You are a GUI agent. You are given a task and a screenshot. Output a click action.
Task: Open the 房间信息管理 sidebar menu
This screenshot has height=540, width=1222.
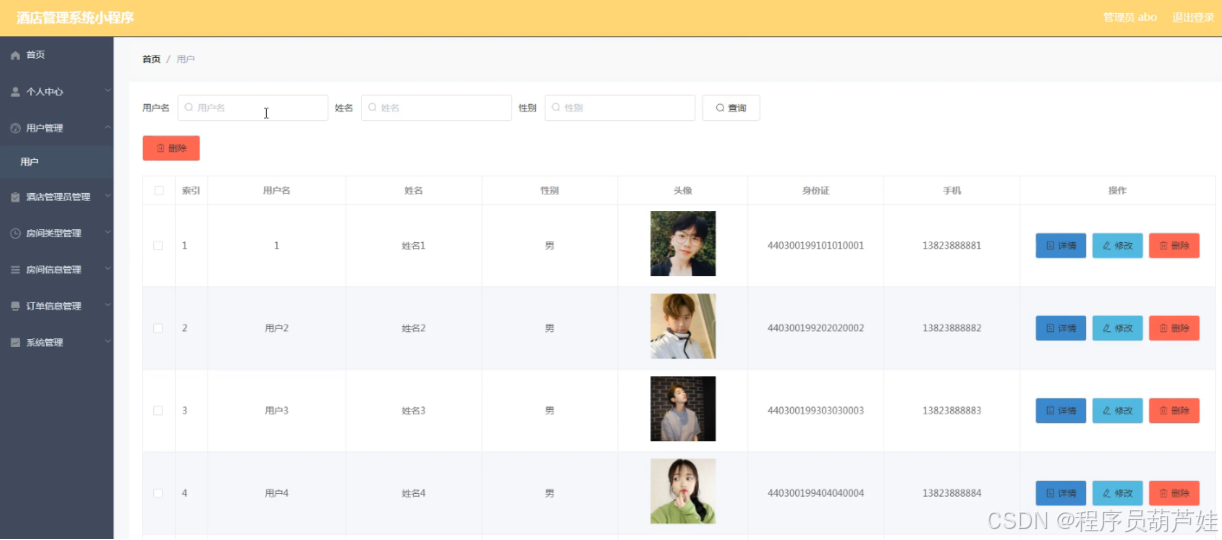tap(56, 270)
